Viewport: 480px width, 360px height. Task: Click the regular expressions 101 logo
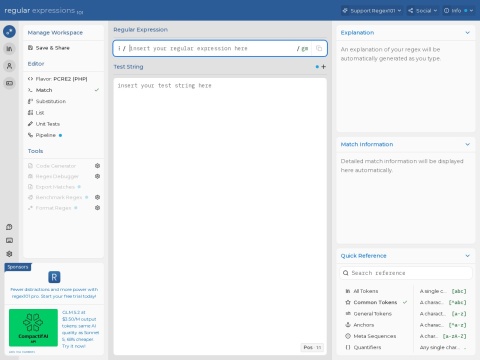coord(44,11)
